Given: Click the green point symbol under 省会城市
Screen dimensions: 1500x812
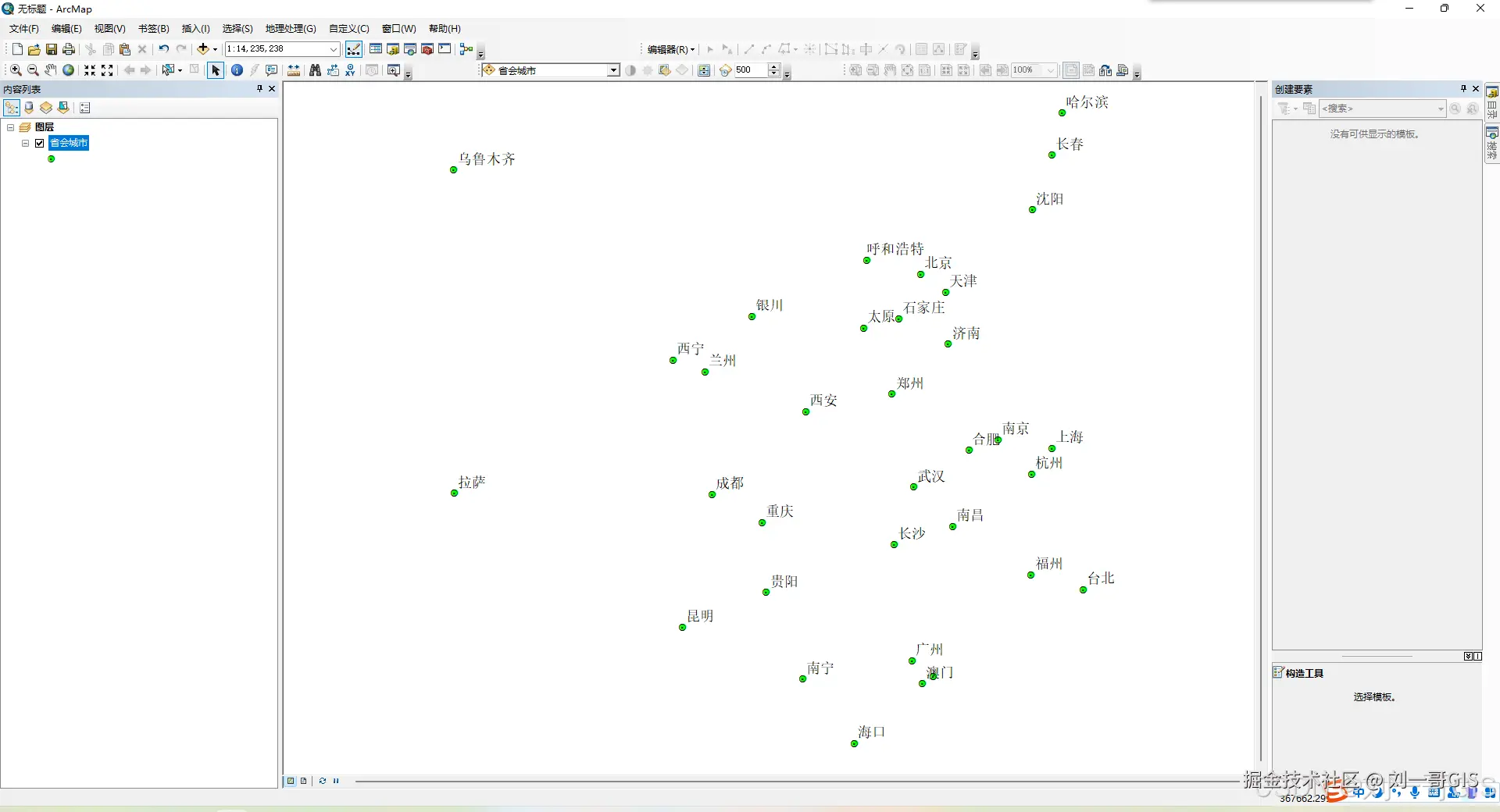Looking at the screenshot, I should pyautogui.click(x=52, y=158).
